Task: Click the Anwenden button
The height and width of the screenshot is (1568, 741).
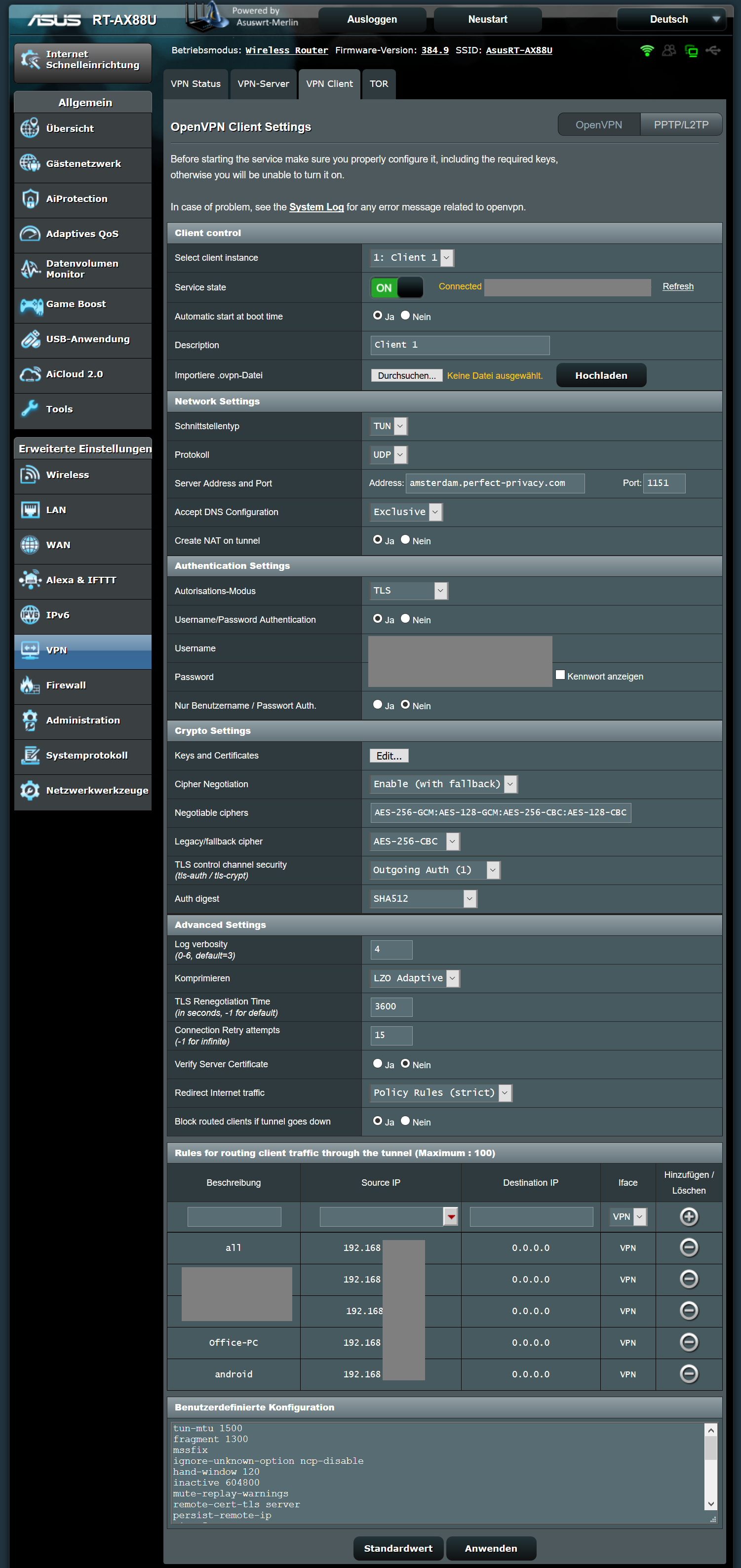Action: (491, 1548)
